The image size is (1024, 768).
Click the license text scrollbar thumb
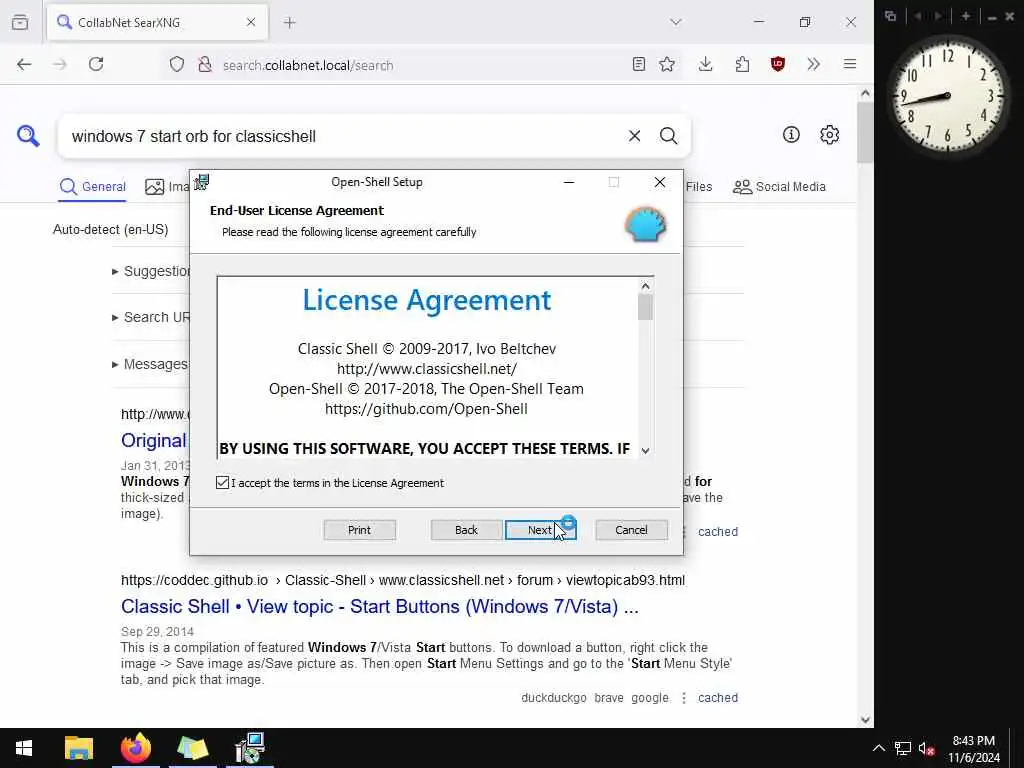pyautogui.click(x=645, y=307)
